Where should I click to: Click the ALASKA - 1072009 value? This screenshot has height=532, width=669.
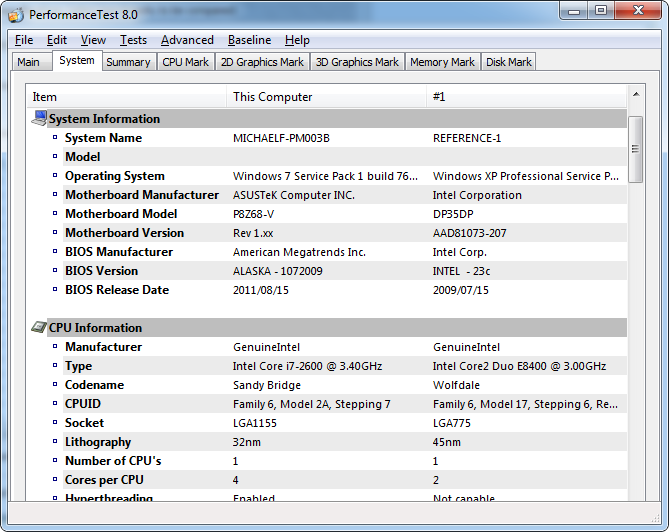pos(278,271)
